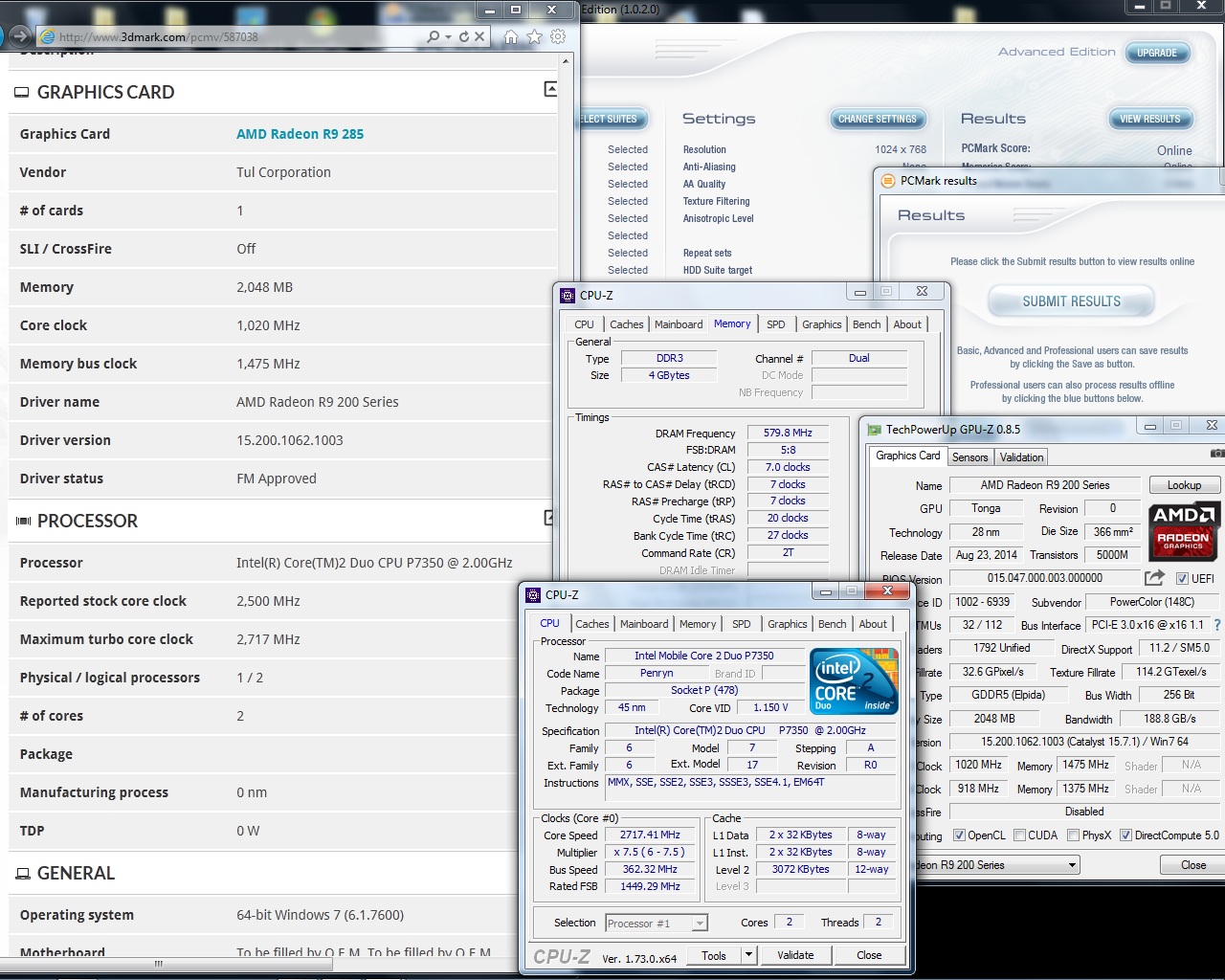Screen dimensions: 1225x980
Task: Click the search magnifier in address bar
Action: coord(434,36)
